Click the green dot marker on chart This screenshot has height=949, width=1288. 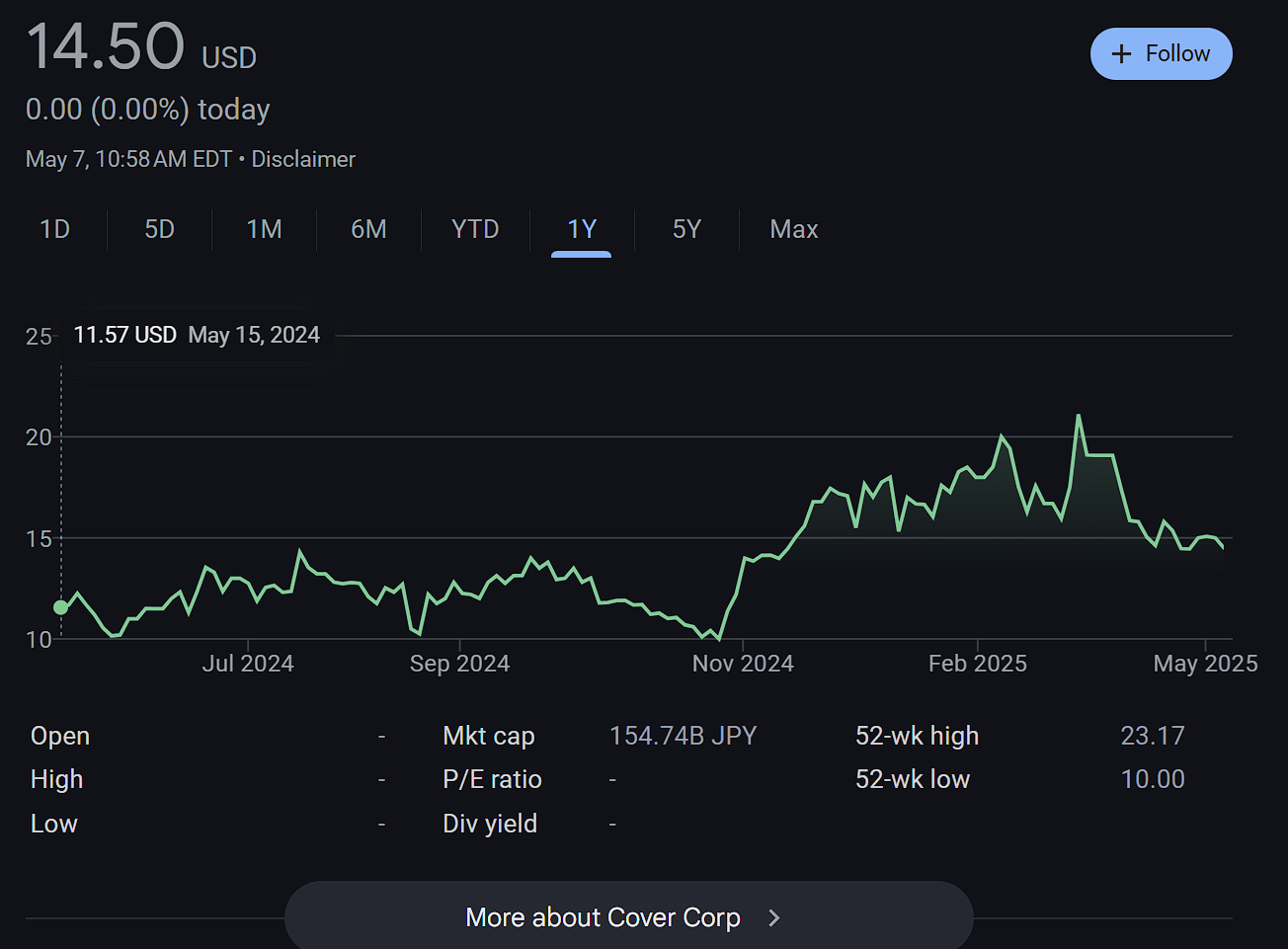pyautogui.click(x=61, y=607)
